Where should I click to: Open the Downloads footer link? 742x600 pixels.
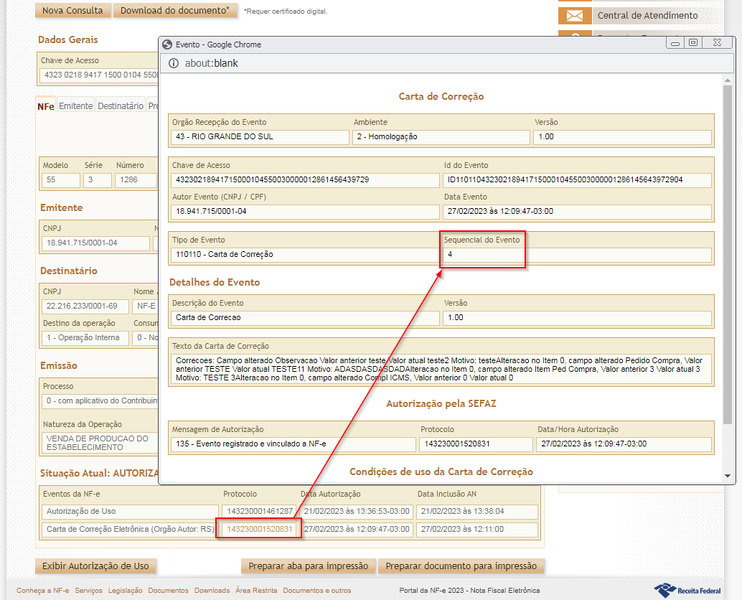coord(212,591)
